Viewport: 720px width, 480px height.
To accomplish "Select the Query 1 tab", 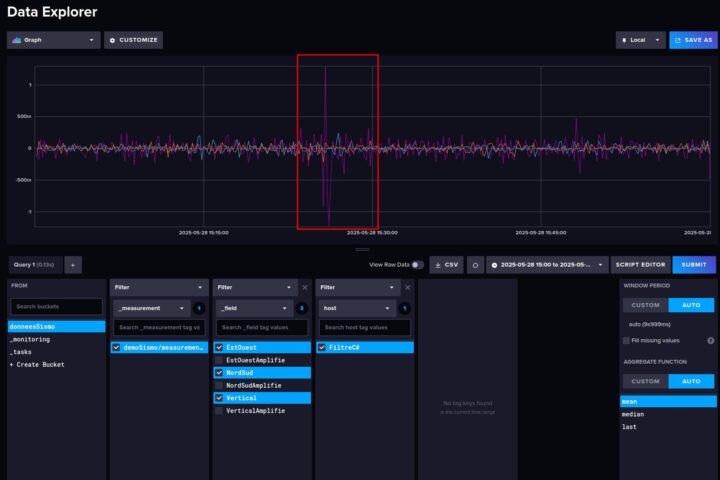I will 35,265.
